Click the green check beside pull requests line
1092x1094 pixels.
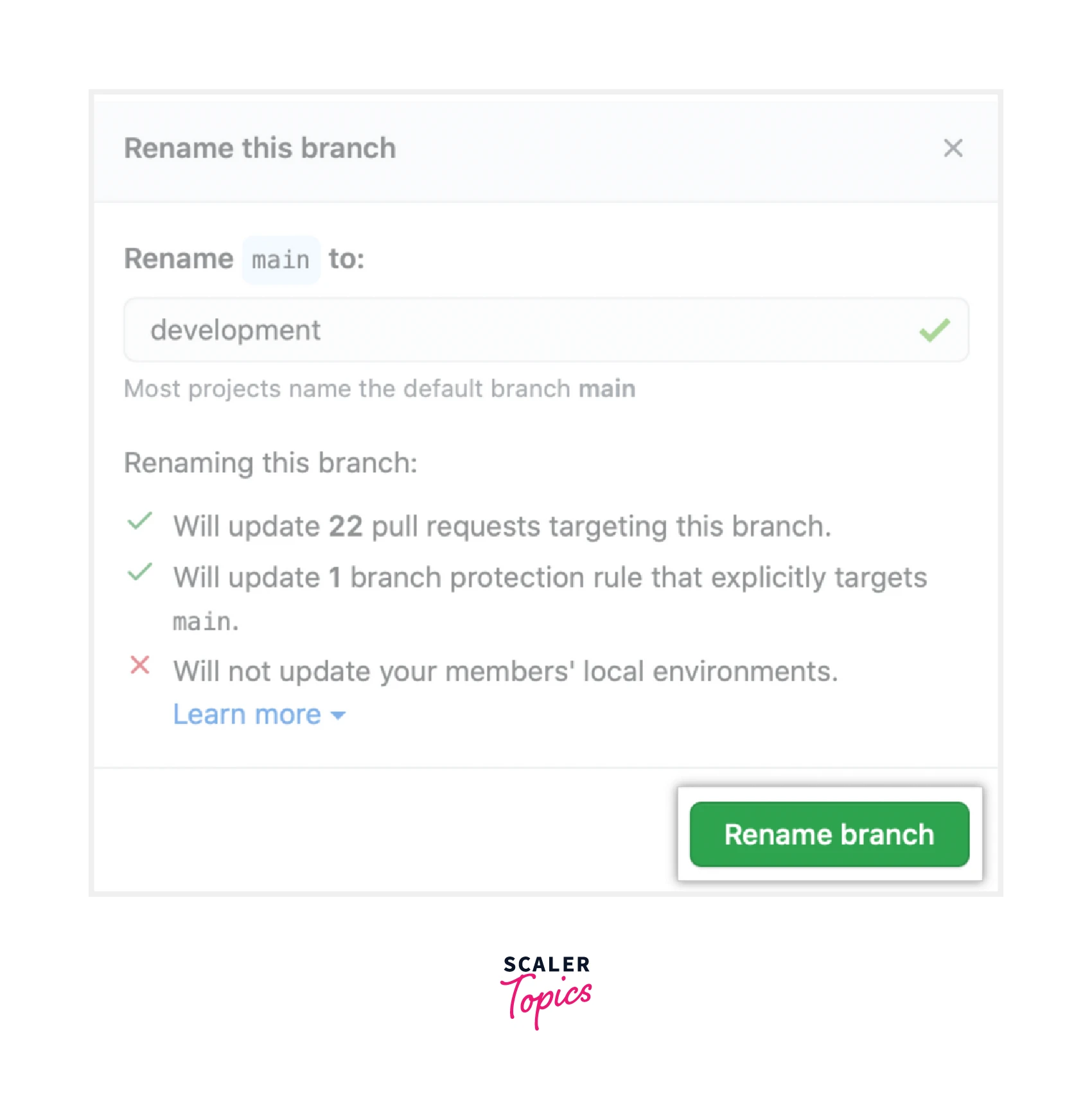(x=140, y=521)
